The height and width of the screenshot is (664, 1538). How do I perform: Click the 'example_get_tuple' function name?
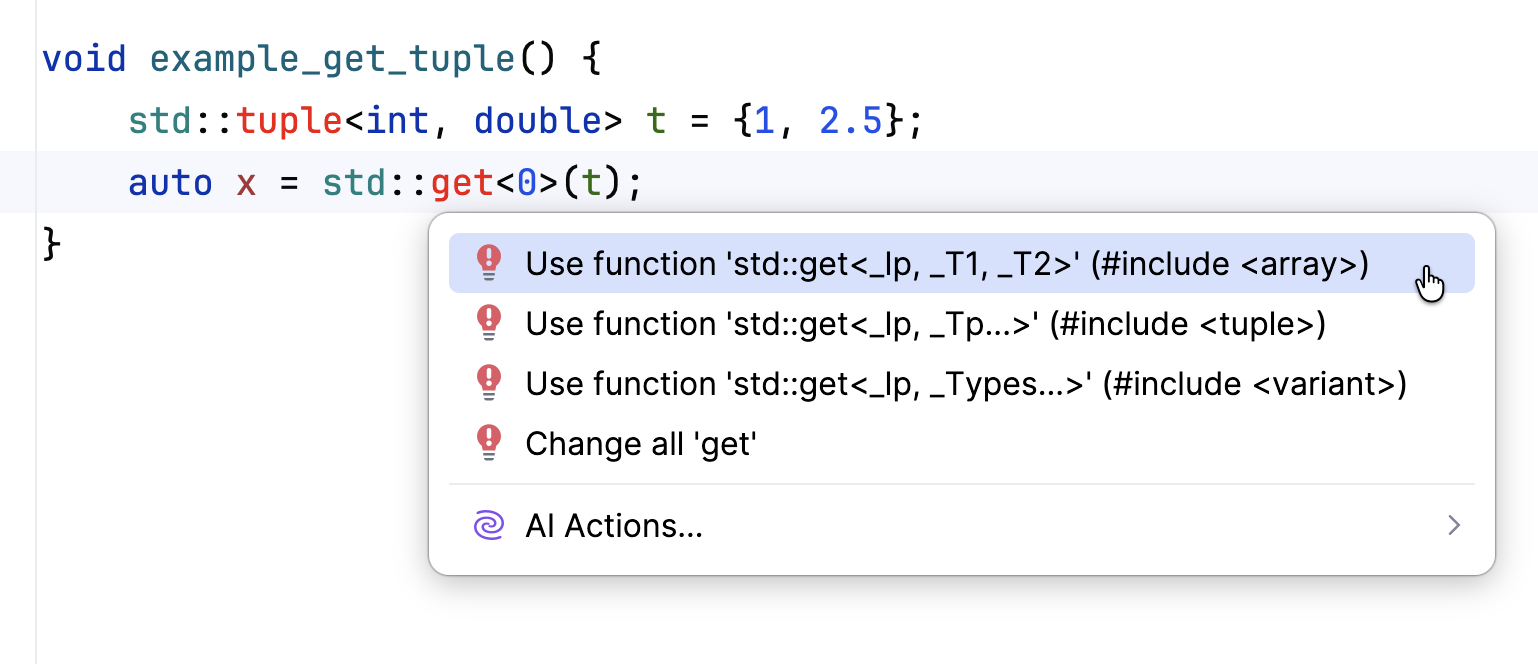332,59
